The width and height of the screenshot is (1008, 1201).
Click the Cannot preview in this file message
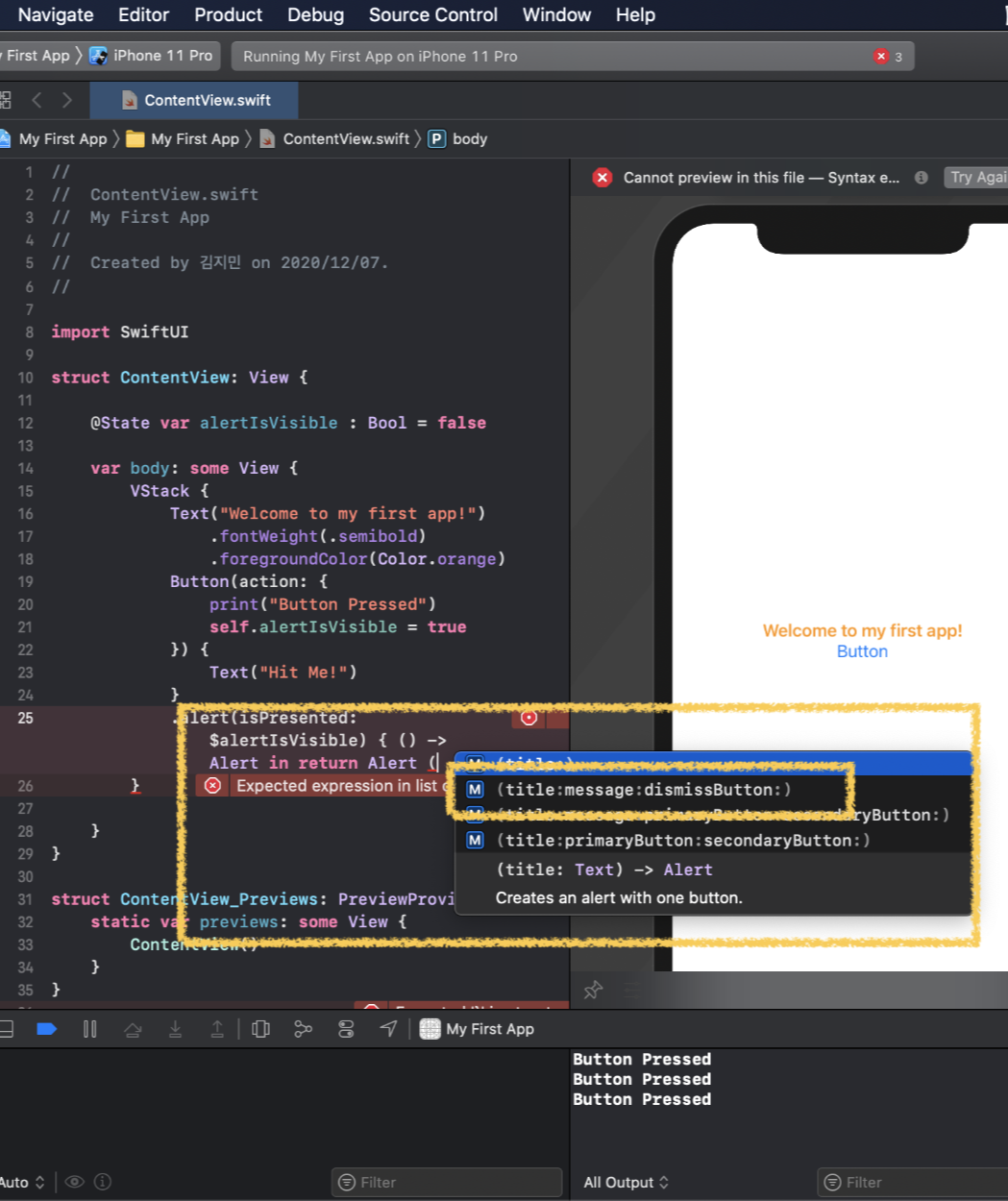coord(761,178)
